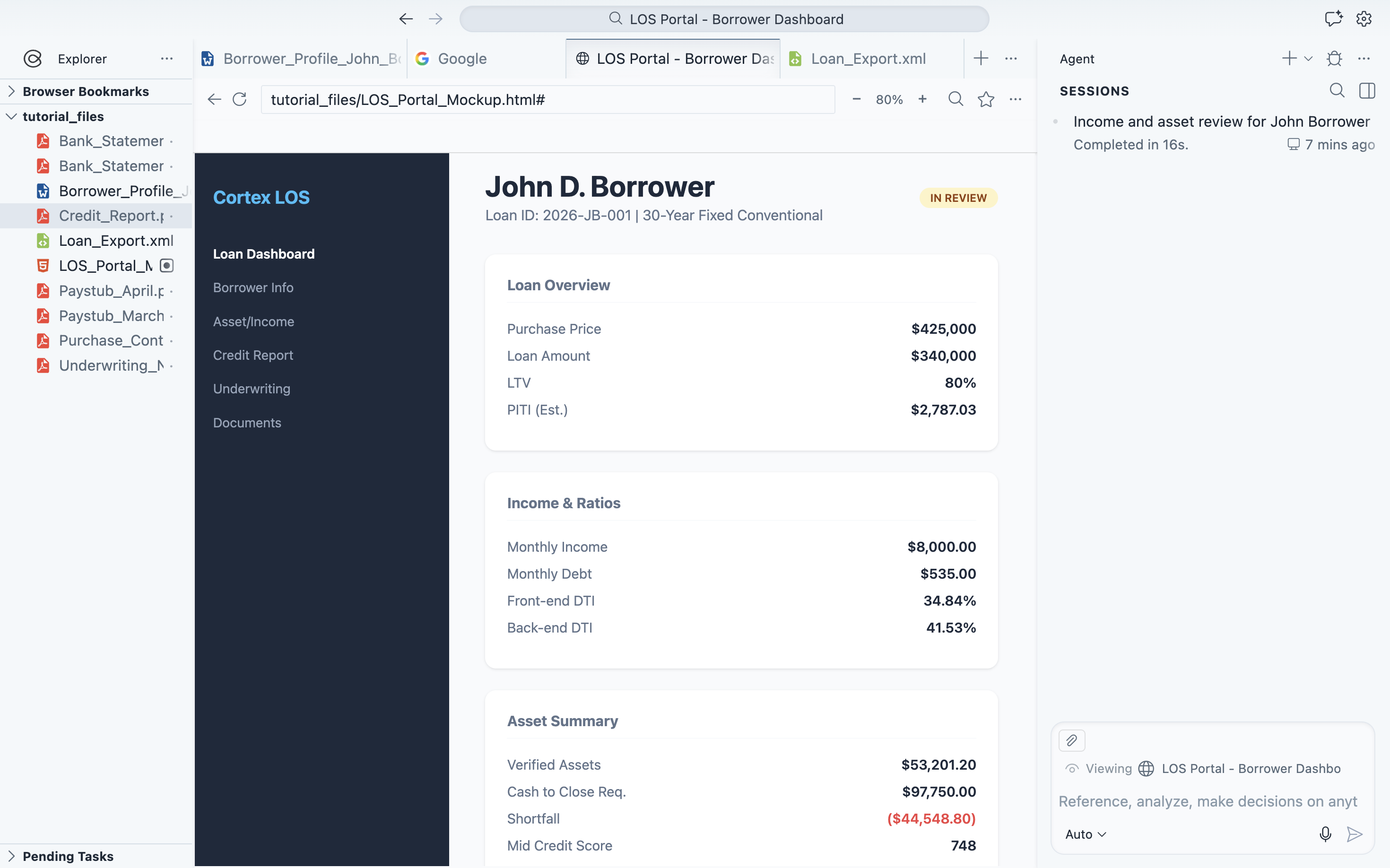Expand the Browser Bookmarks section
The height and width of the screenshot is (868, 1390).
click(x=11, y=91)
